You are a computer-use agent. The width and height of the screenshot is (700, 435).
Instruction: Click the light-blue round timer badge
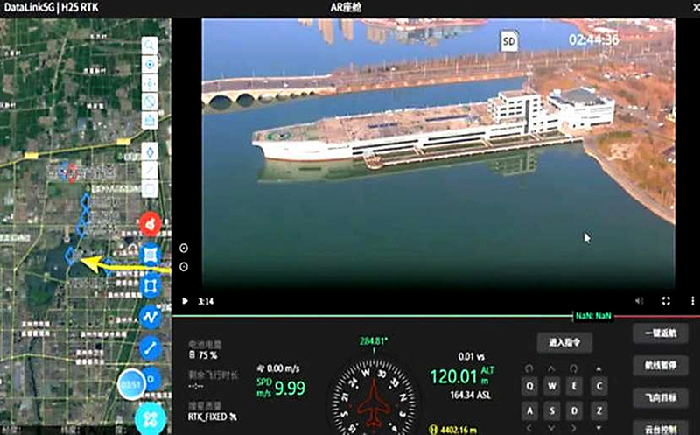[x=131, y=384]
